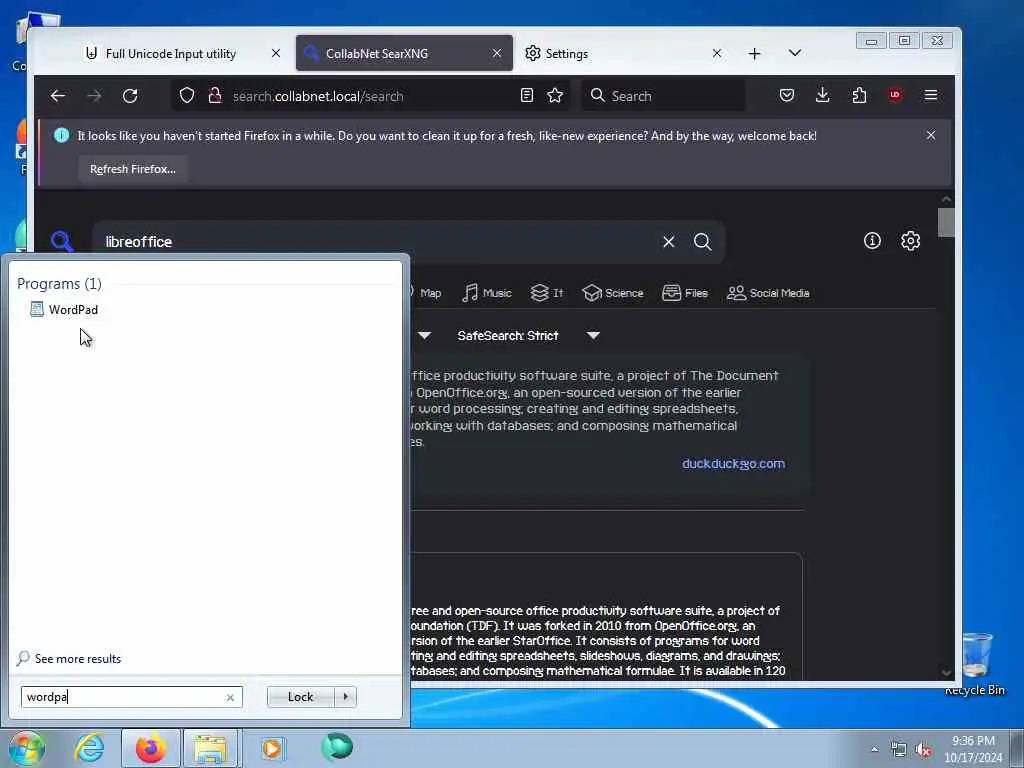Click the Firefox taskbar icon
Viewport: 1024px width, 768px height.
tap(150, 748)
